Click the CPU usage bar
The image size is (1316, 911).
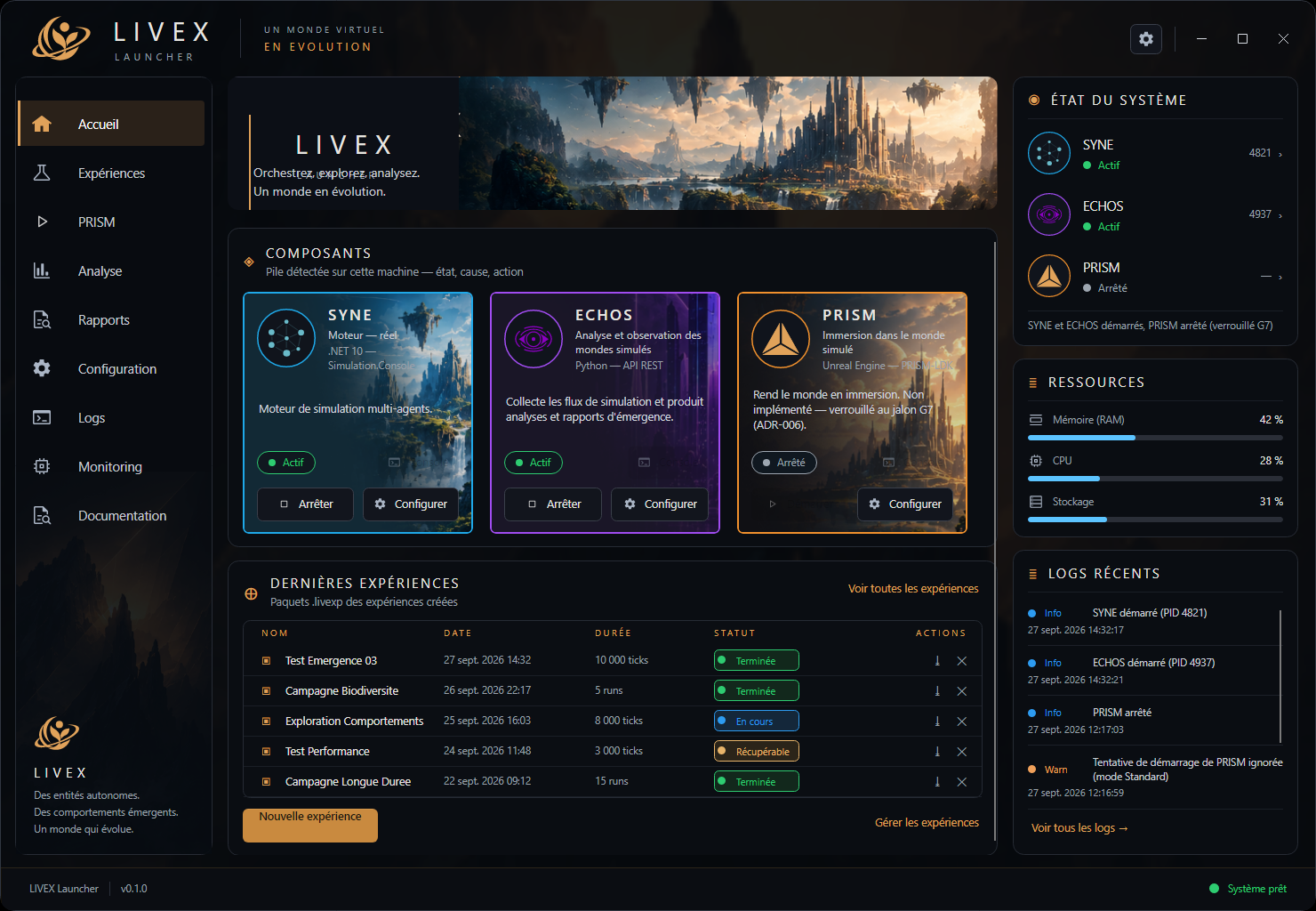(1155, 479)
